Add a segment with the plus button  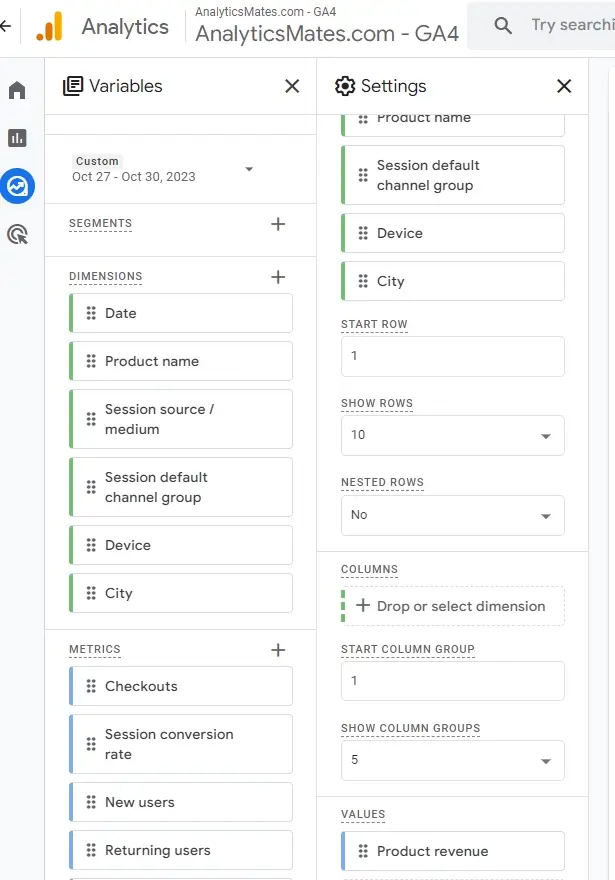tap(278, 224)
